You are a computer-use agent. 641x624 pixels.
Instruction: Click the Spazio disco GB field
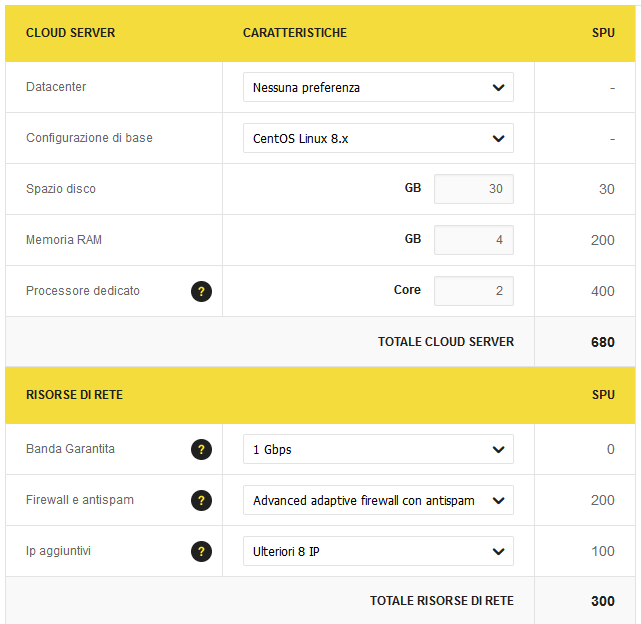473,190
